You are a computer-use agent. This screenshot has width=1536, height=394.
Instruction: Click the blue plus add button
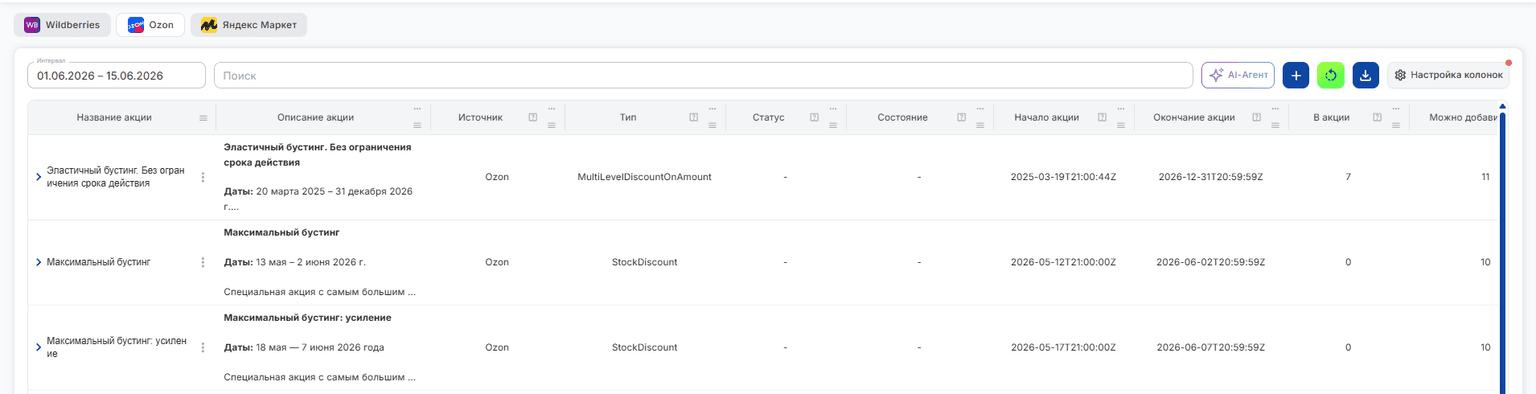[x=1295, y=75]
